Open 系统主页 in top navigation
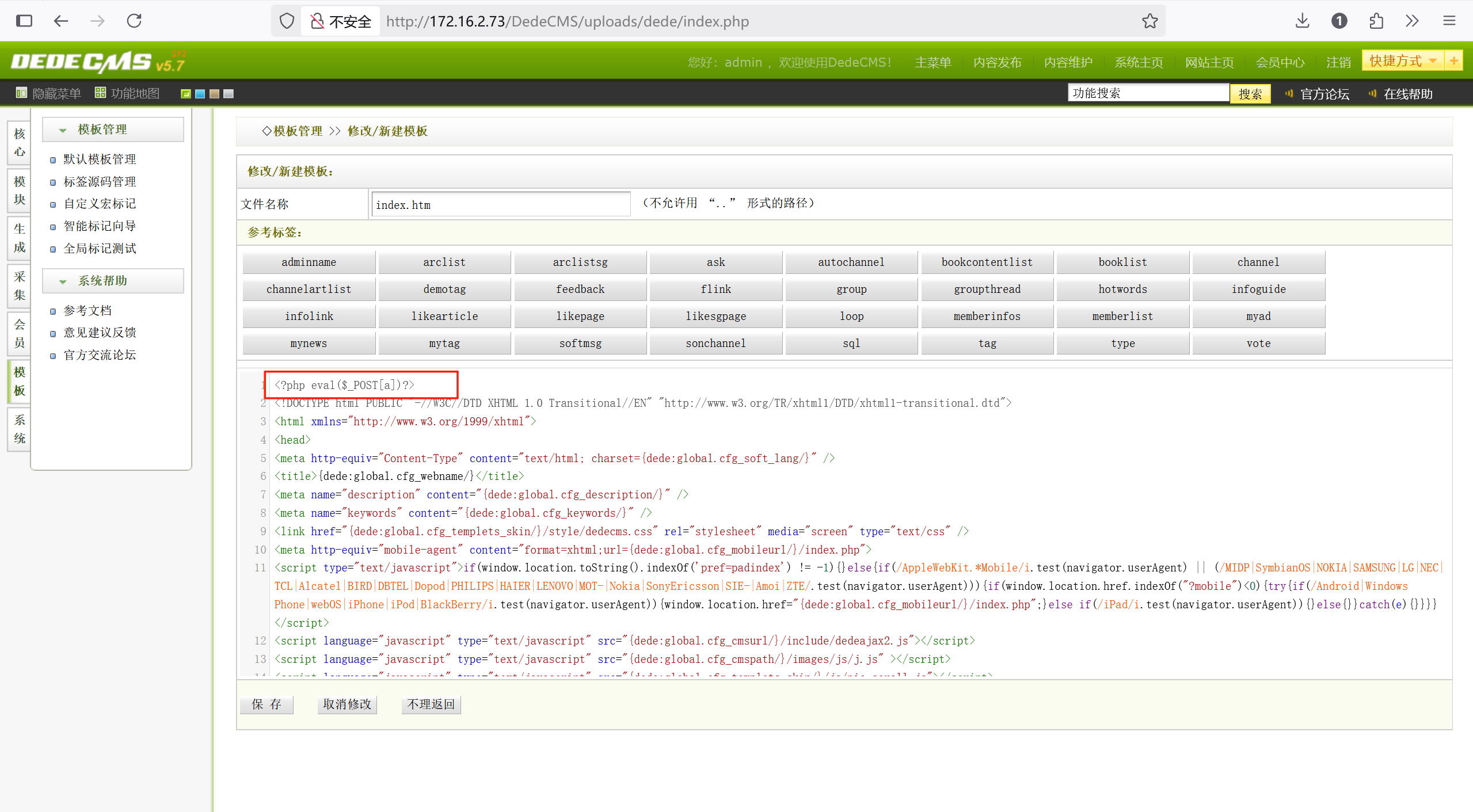 (1139, 62)
